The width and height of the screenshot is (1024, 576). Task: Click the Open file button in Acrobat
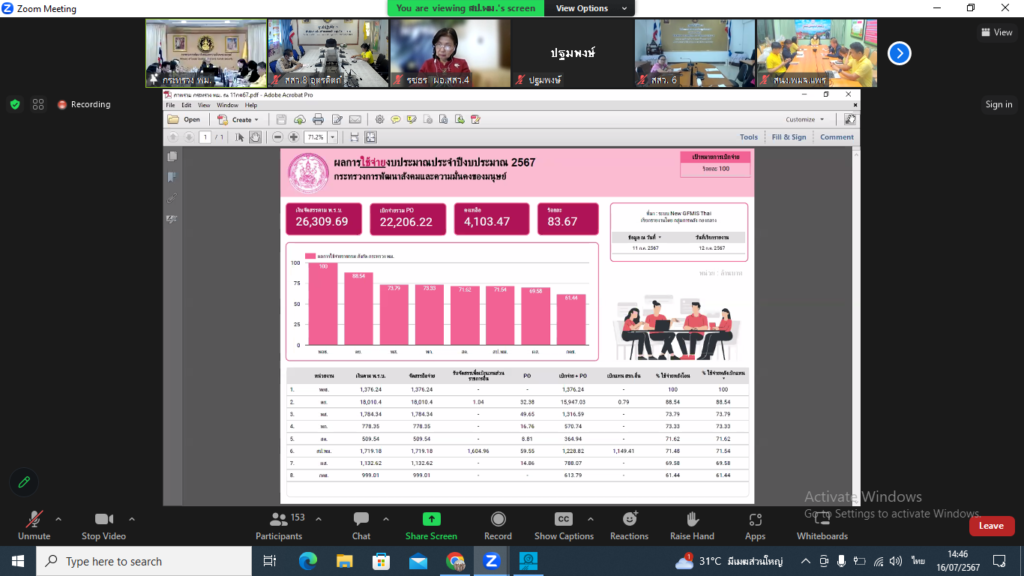click(184, 120)
